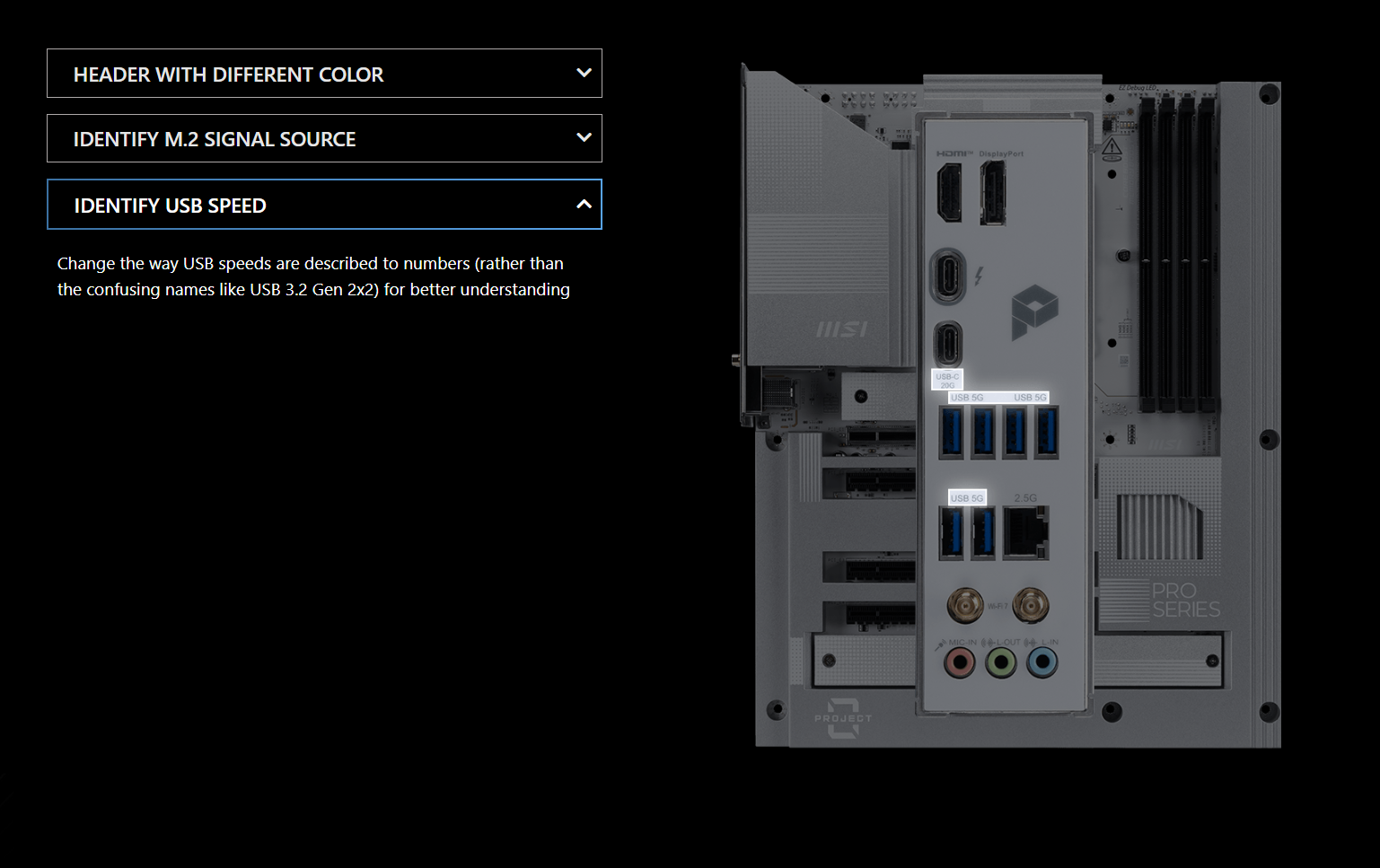Click the PRO SERIES text on the motherboard
The height and width of the screenshot is (868, 1380).
pyautogui.click(x=1185, y=601)
